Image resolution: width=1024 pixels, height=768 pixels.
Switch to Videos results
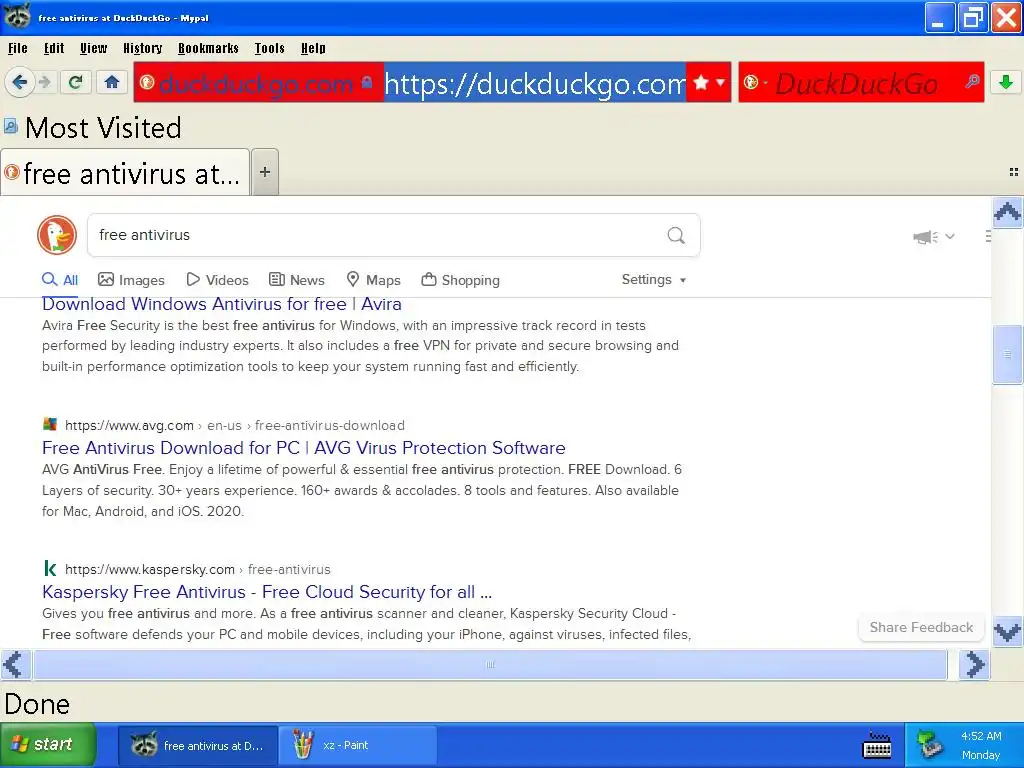tap(217, 280)
